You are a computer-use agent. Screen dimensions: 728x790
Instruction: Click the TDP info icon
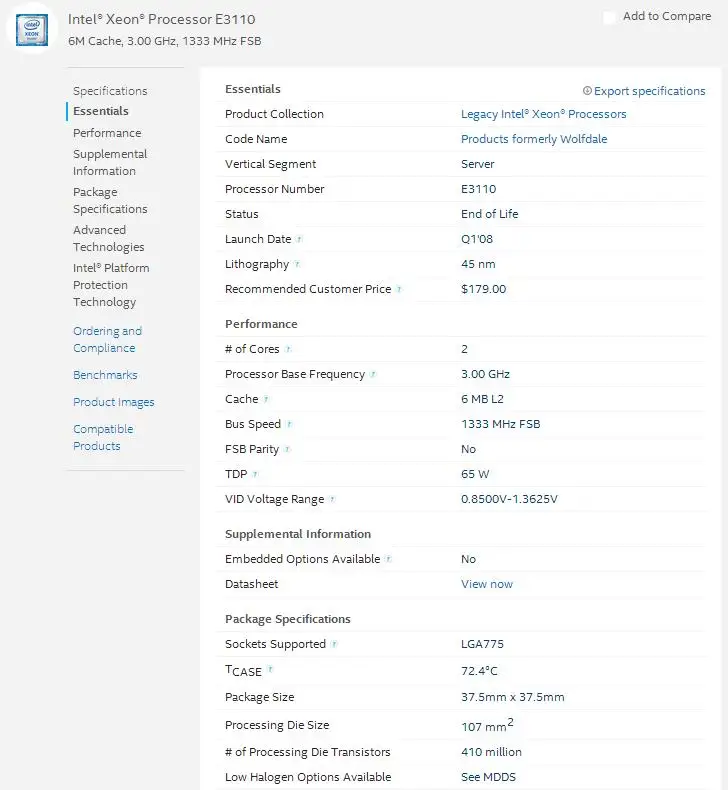[255, 474]
